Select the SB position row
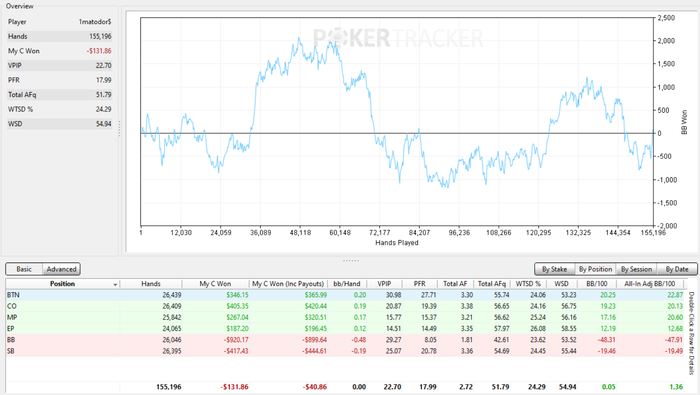 tap(345, 351)
